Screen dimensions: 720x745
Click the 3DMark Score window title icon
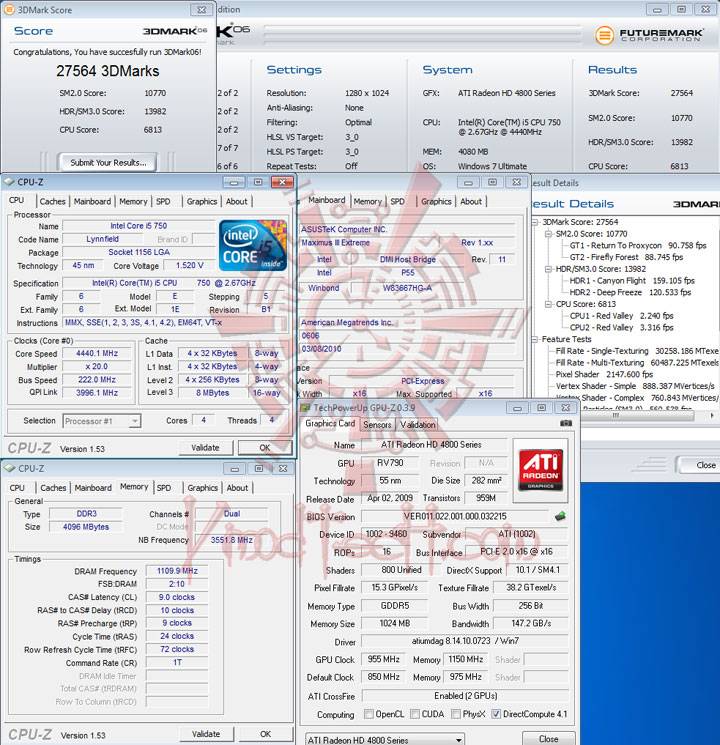[x=9, y=10]
